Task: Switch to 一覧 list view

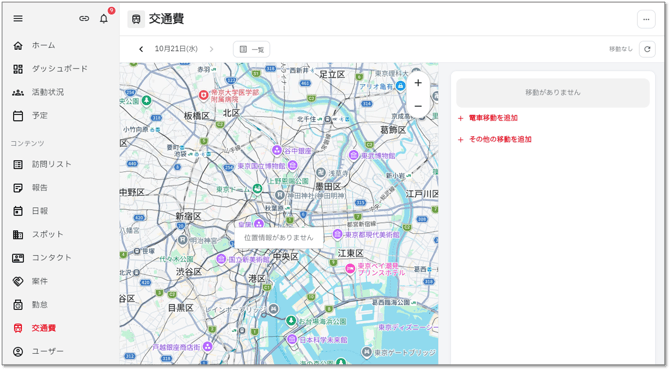Action: (x=251, y=49)
